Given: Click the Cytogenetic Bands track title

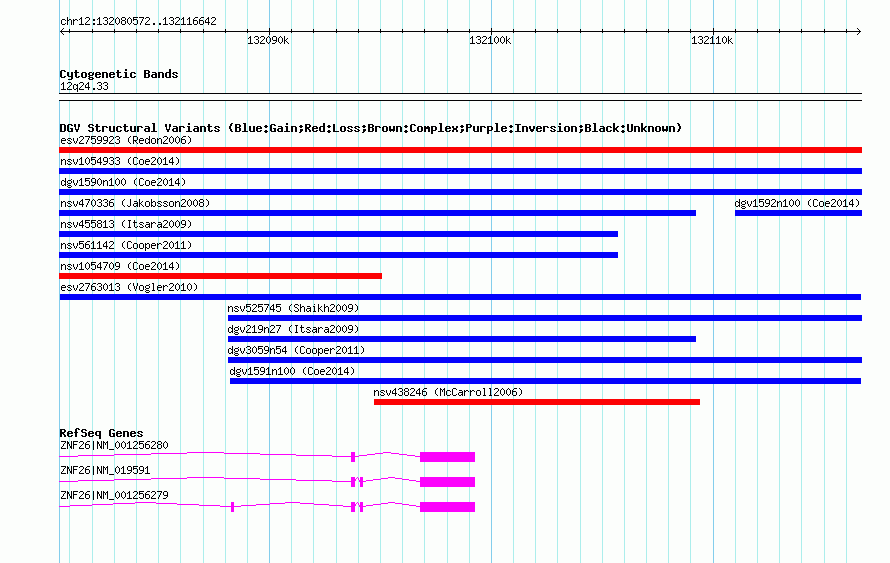Looking at the screenshot, I should pos(119,74).
